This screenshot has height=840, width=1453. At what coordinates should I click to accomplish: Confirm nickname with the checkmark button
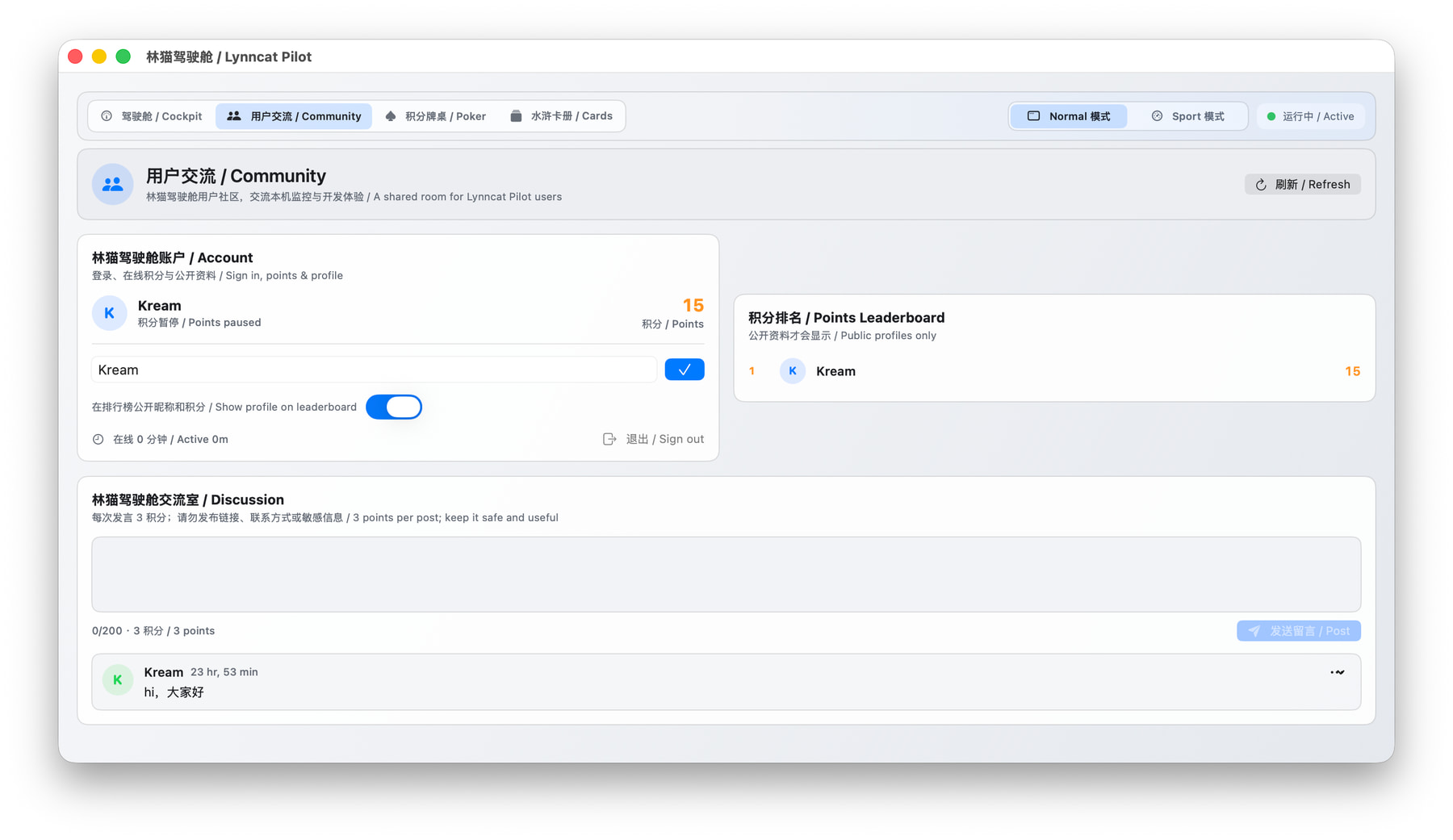pyautogui.click(x=685, y=370)
